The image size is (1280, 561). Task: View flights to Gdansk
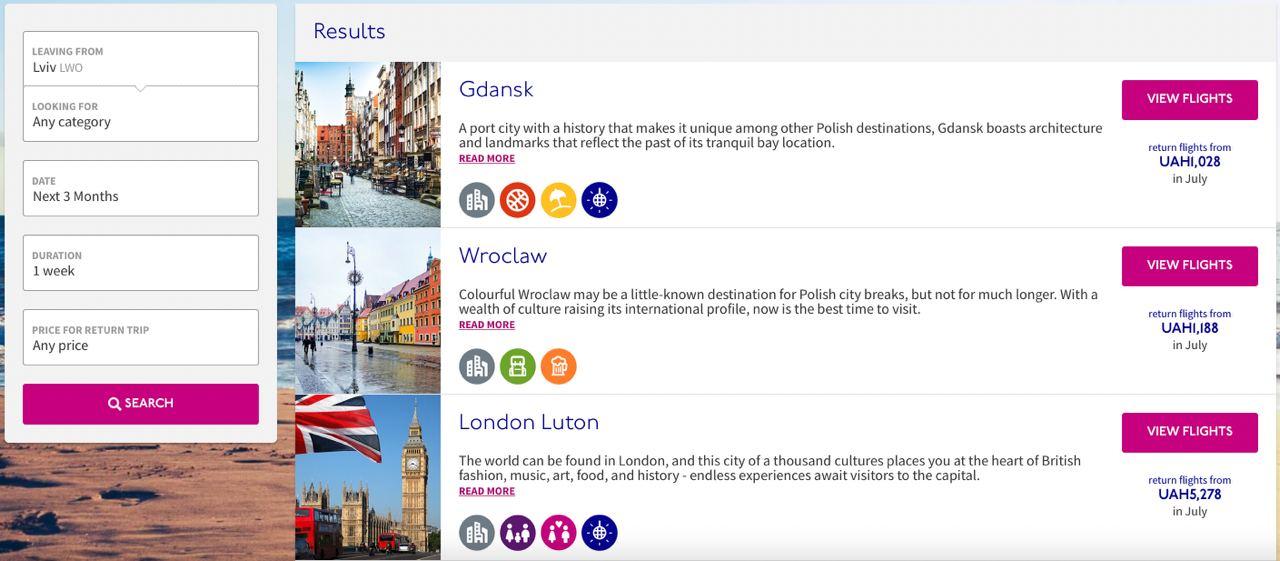tap(1190, 99)
